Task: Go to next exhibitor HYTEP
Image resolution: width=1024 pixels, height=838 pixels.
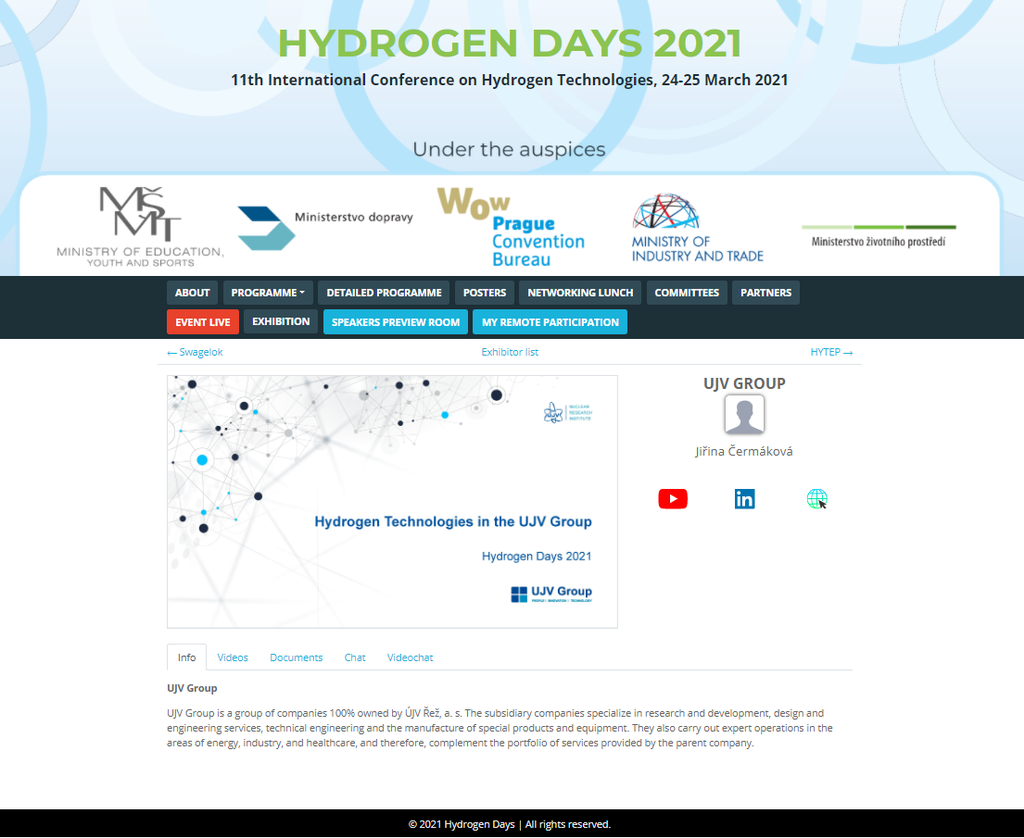Action: tap(831, 352)
